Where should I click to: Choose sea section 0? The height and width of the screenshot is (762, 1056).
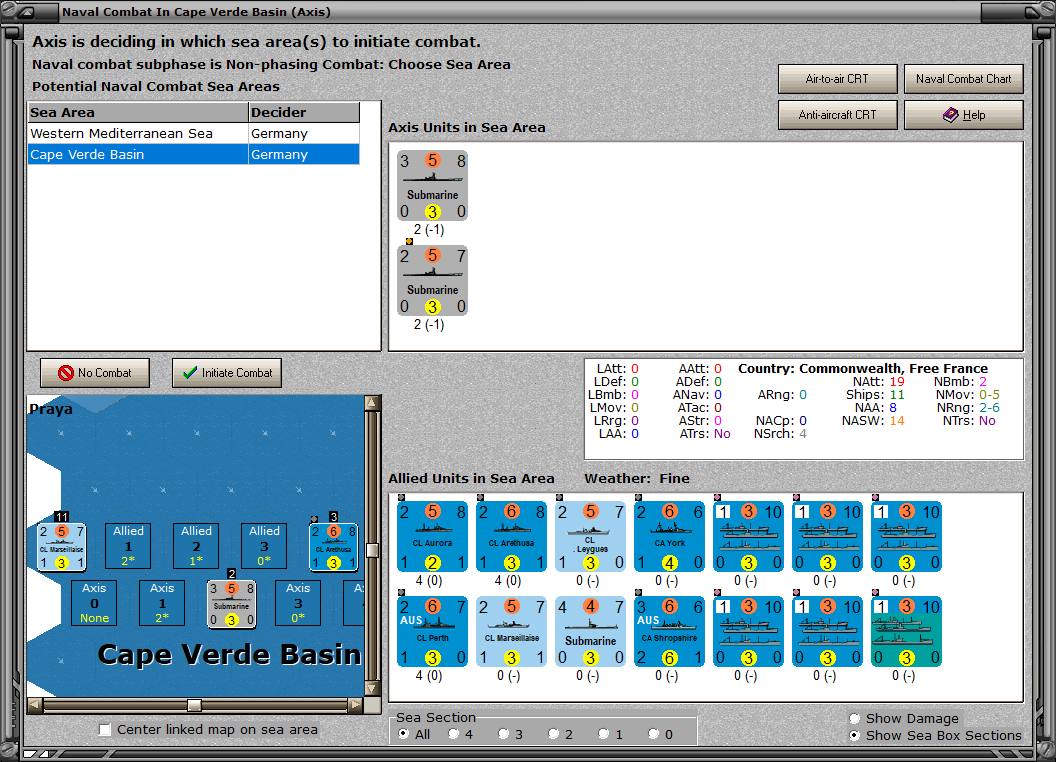(653, 734)
